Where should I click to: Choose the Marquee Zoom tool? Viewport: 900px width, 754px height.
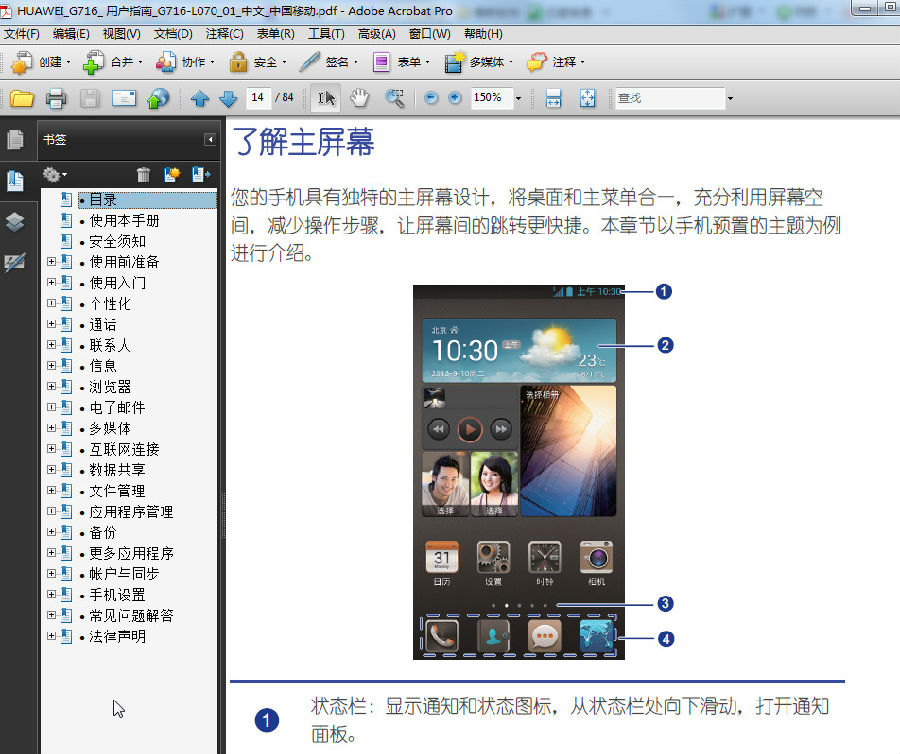coord(395,98)
